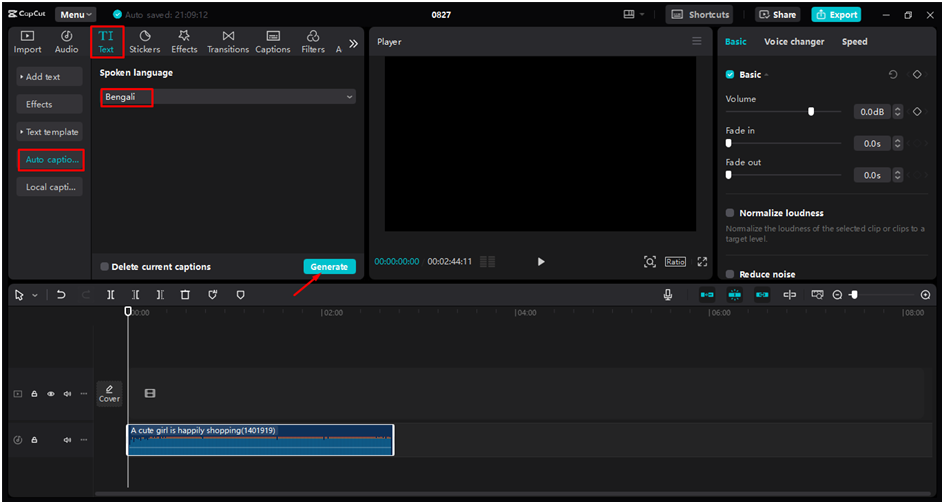The image size is (944, 504).
Task: Switch to Voice changer tab
Action: pos(794,42)
